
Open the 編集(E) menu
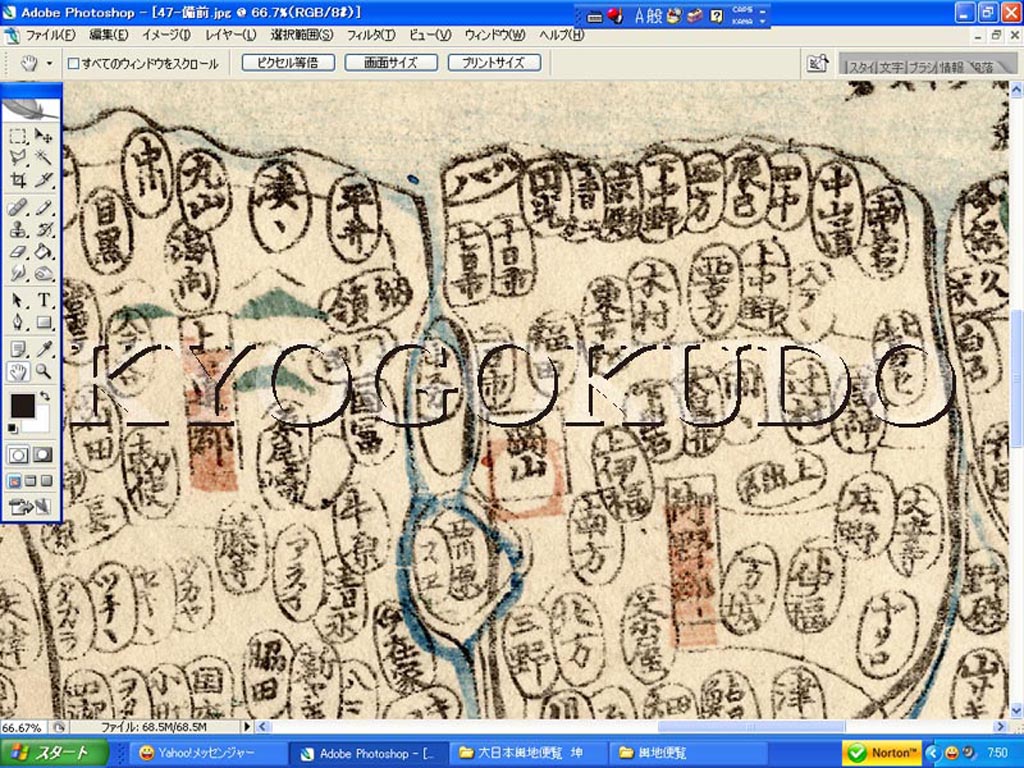point(108,35)
